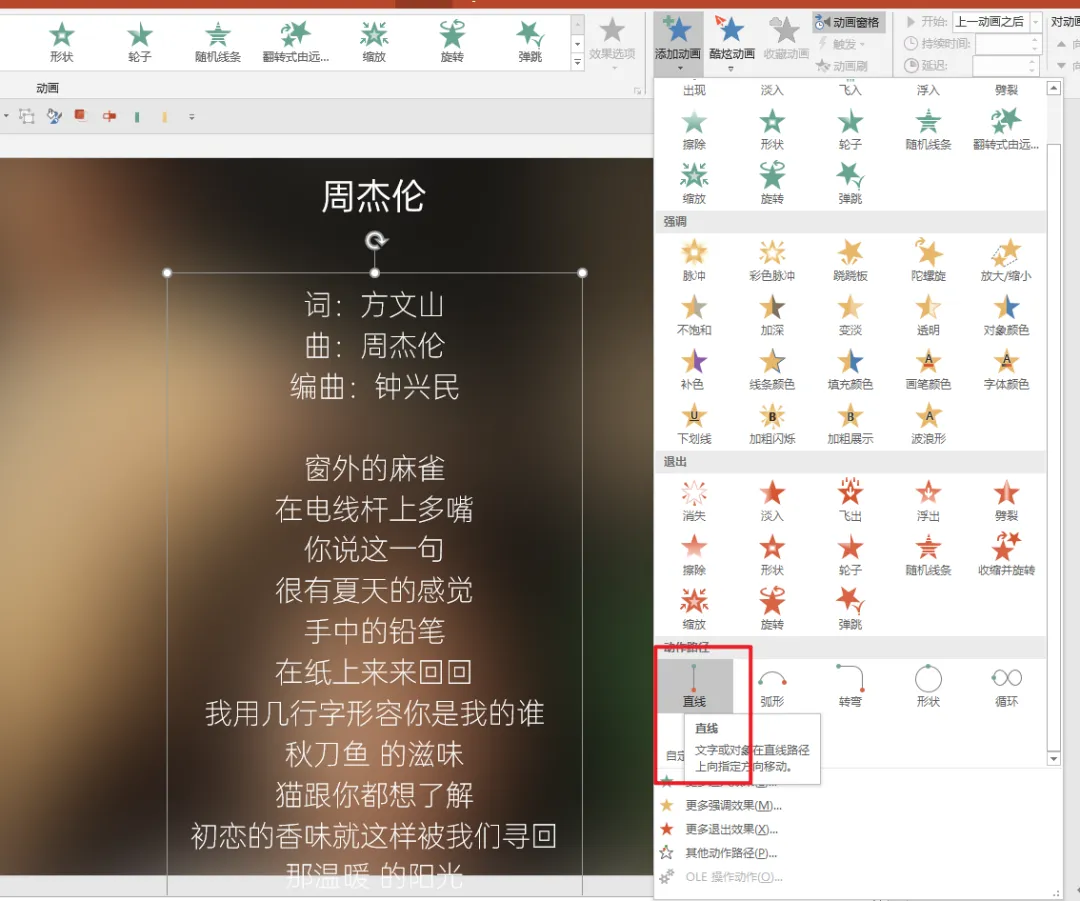Apply the 不饱和 emphasis effect
1080x901 pixels.
coord(694,315)
